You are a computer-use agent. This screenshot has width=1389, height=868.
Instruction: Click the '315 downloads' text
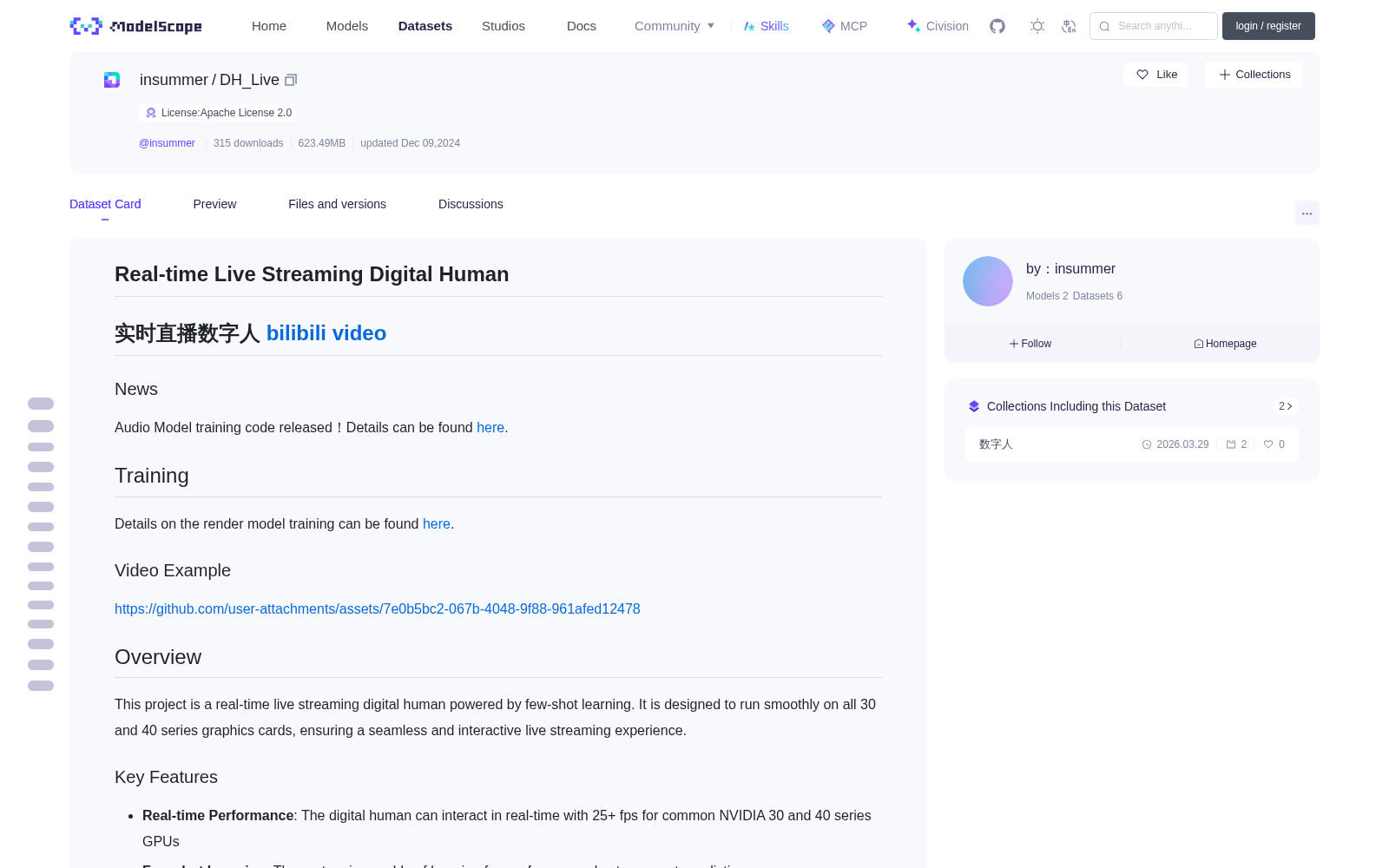pyautogui.click(x=248, y=143)
